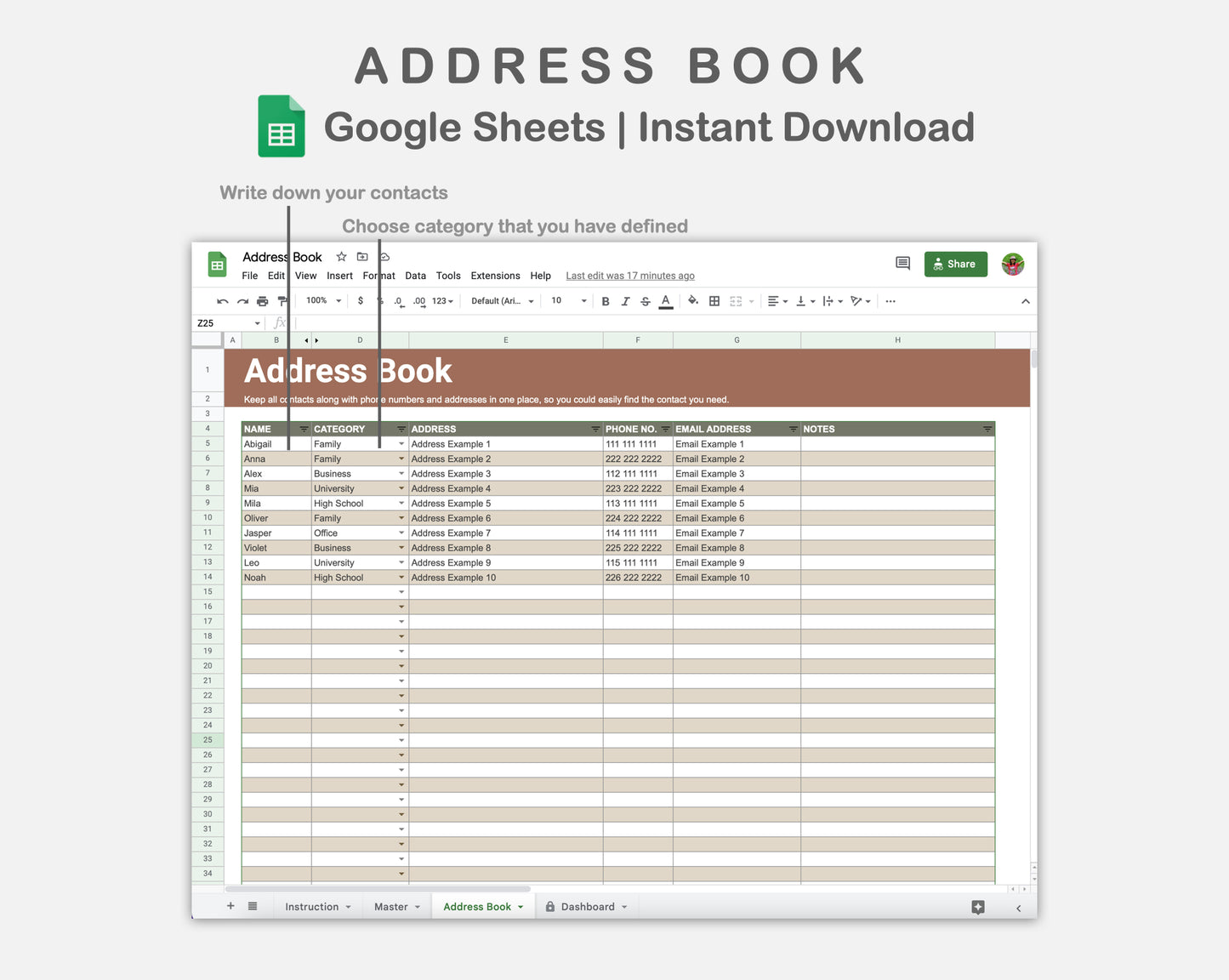The width and height of the screenshot is (1229, 980).
Task: Open the Data menu
Action: point(415,275)
